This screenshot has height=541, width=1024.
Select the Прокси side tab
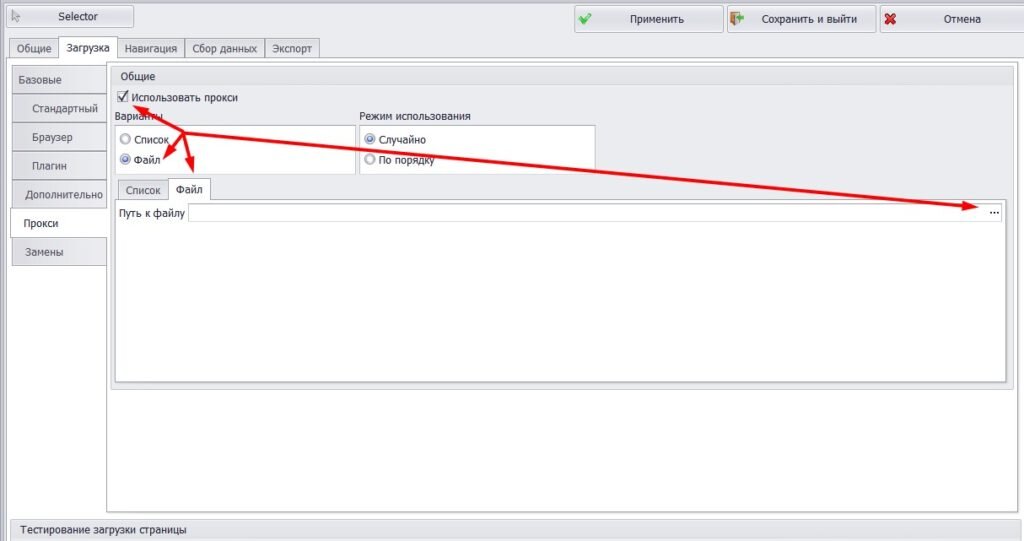(x=59, y=223)
